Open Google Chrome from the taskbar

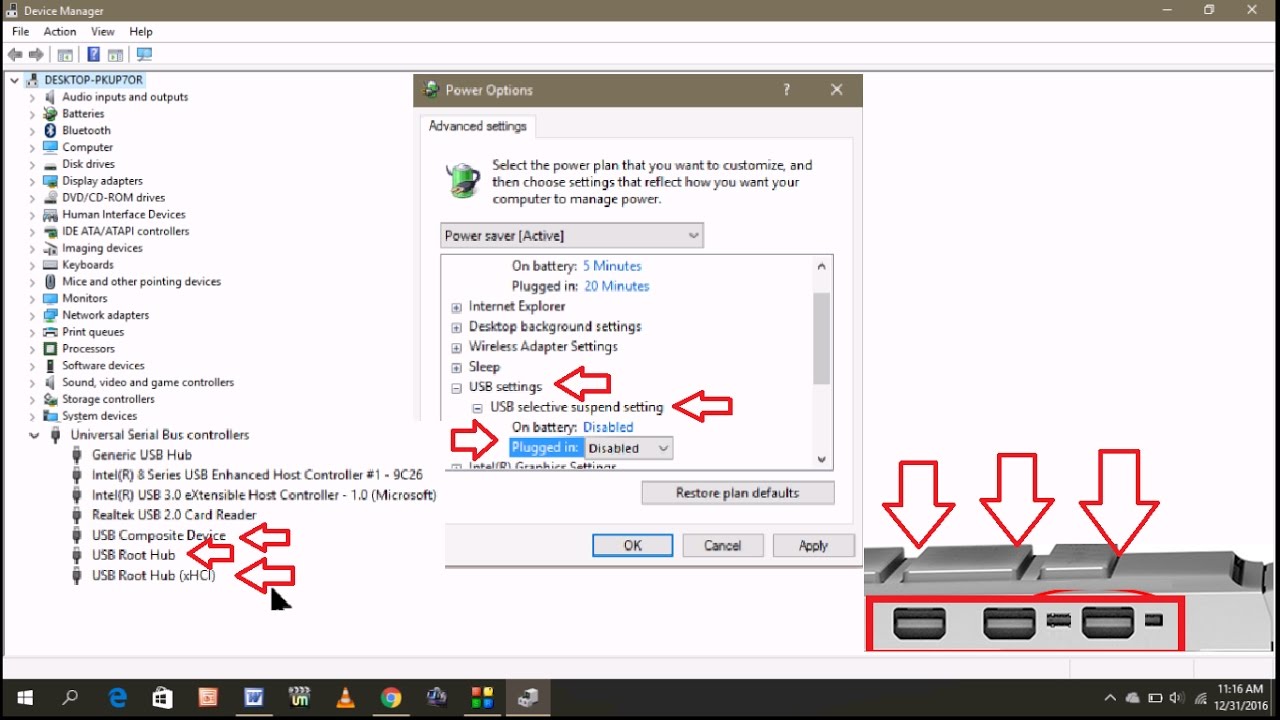pos(390,698)
